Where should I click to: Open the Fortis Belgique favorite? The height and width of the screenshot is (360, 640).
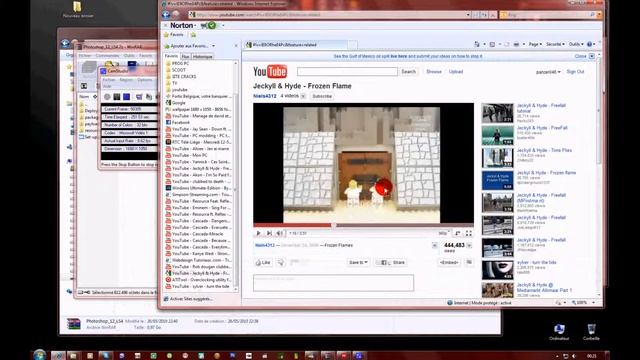[x=198, y=96]
